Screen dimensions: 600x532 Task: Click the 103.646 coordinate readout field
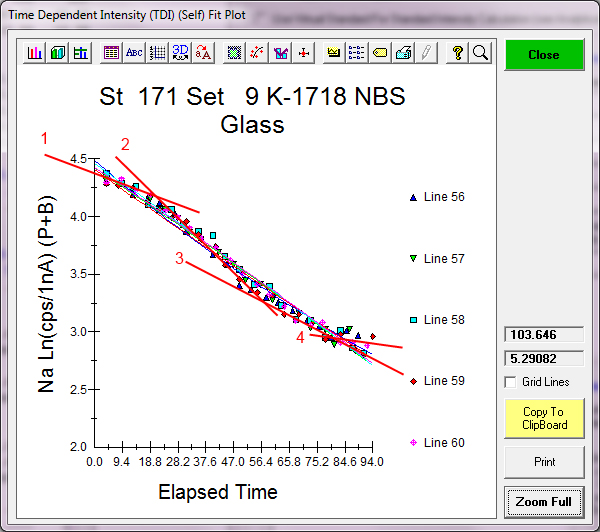(x=543, y=335)
